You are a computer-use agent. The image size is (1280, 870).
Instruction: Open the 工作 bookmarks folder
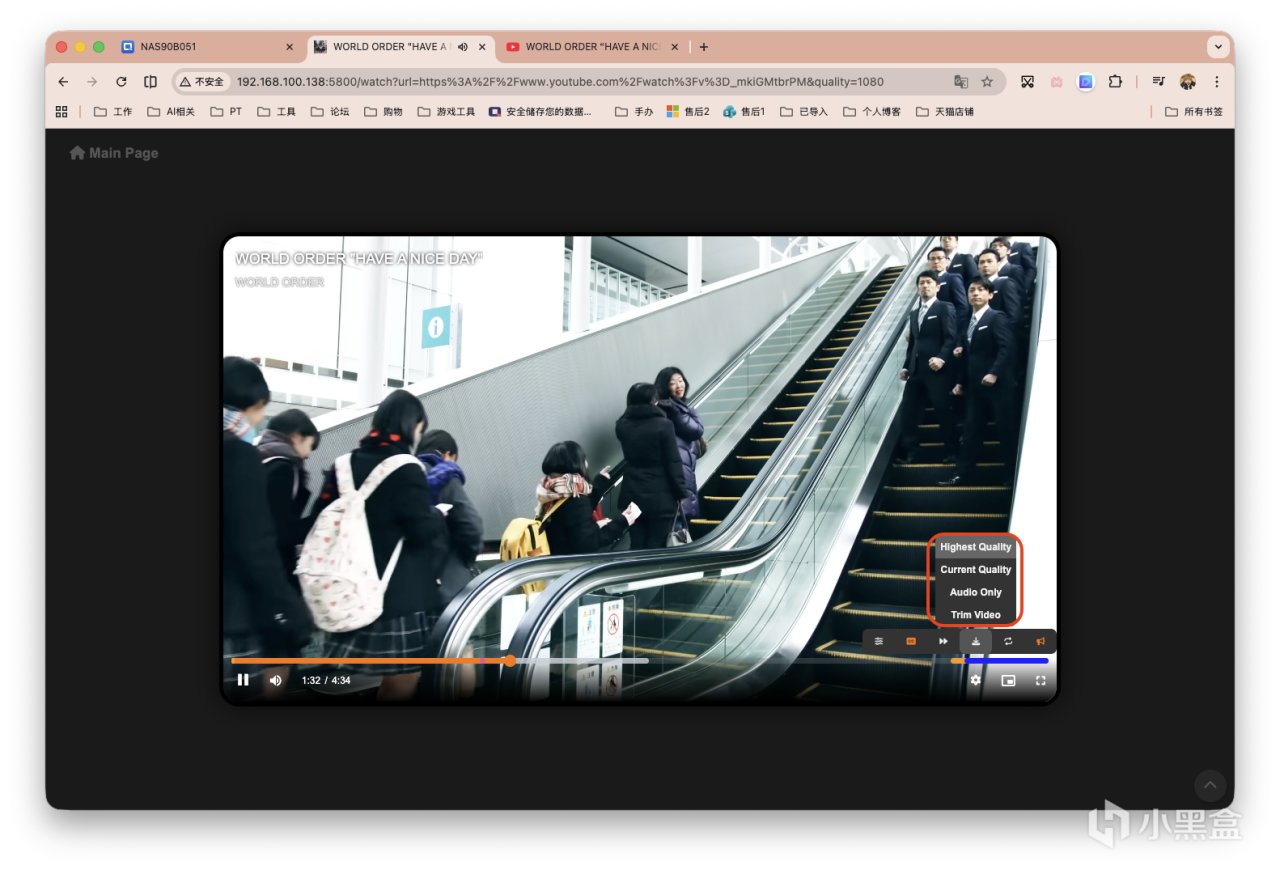tap(113, 112)
